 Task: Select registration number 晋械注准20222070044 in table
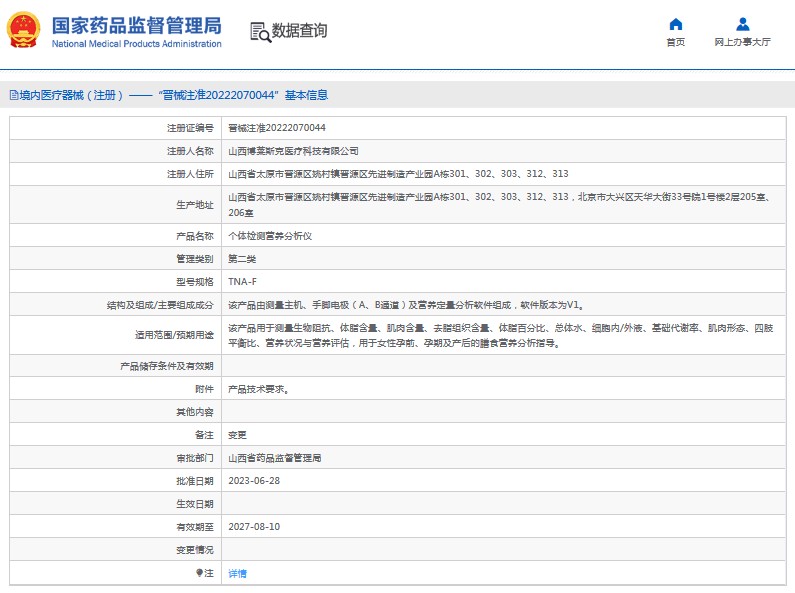277,128
